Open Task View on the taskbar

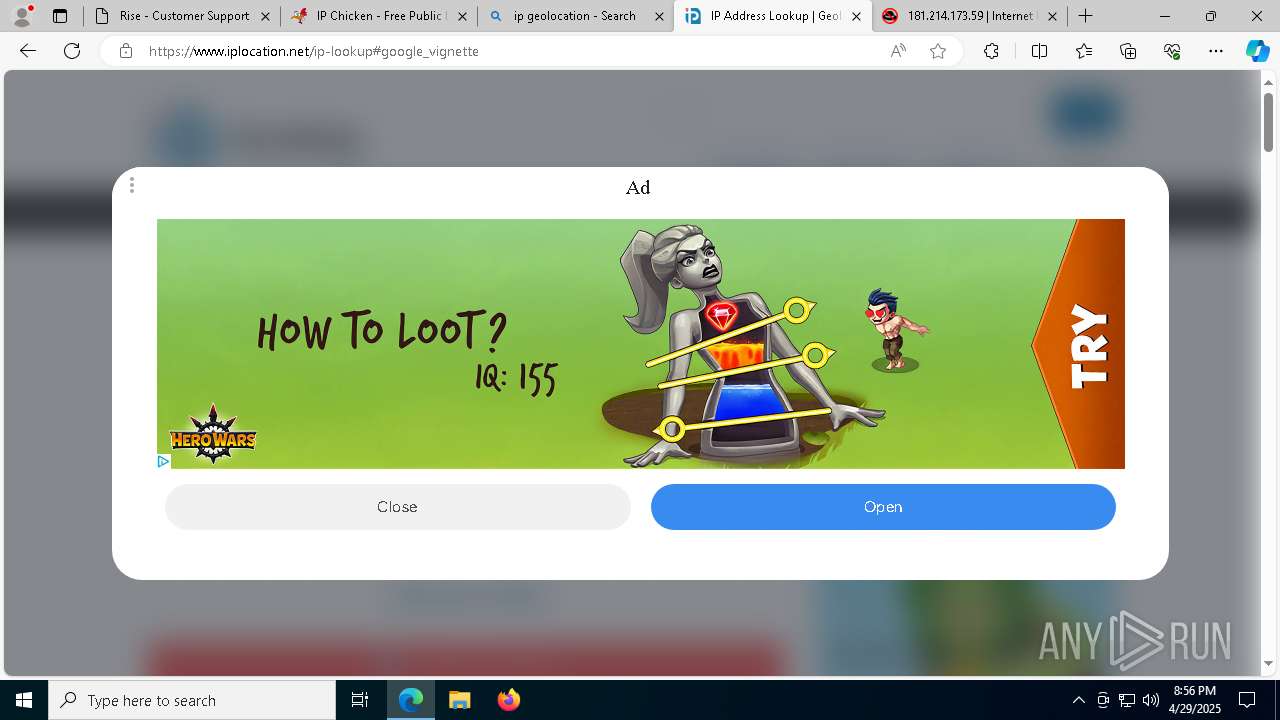tap(360, 700)
